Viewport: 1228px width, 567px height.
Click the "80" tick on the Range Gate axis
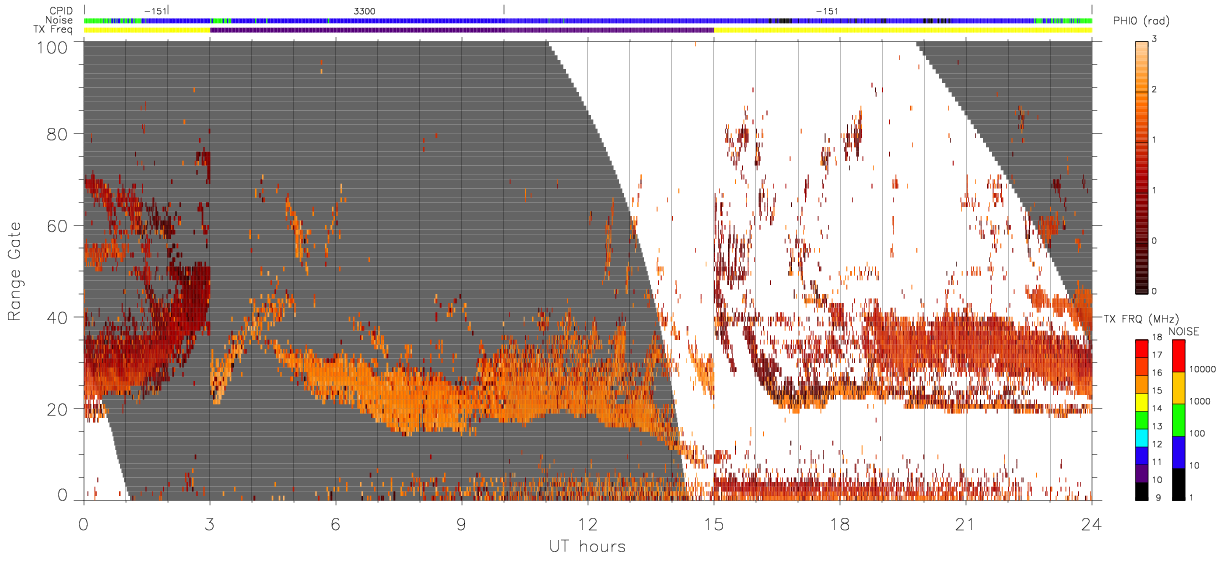point(57,133)
